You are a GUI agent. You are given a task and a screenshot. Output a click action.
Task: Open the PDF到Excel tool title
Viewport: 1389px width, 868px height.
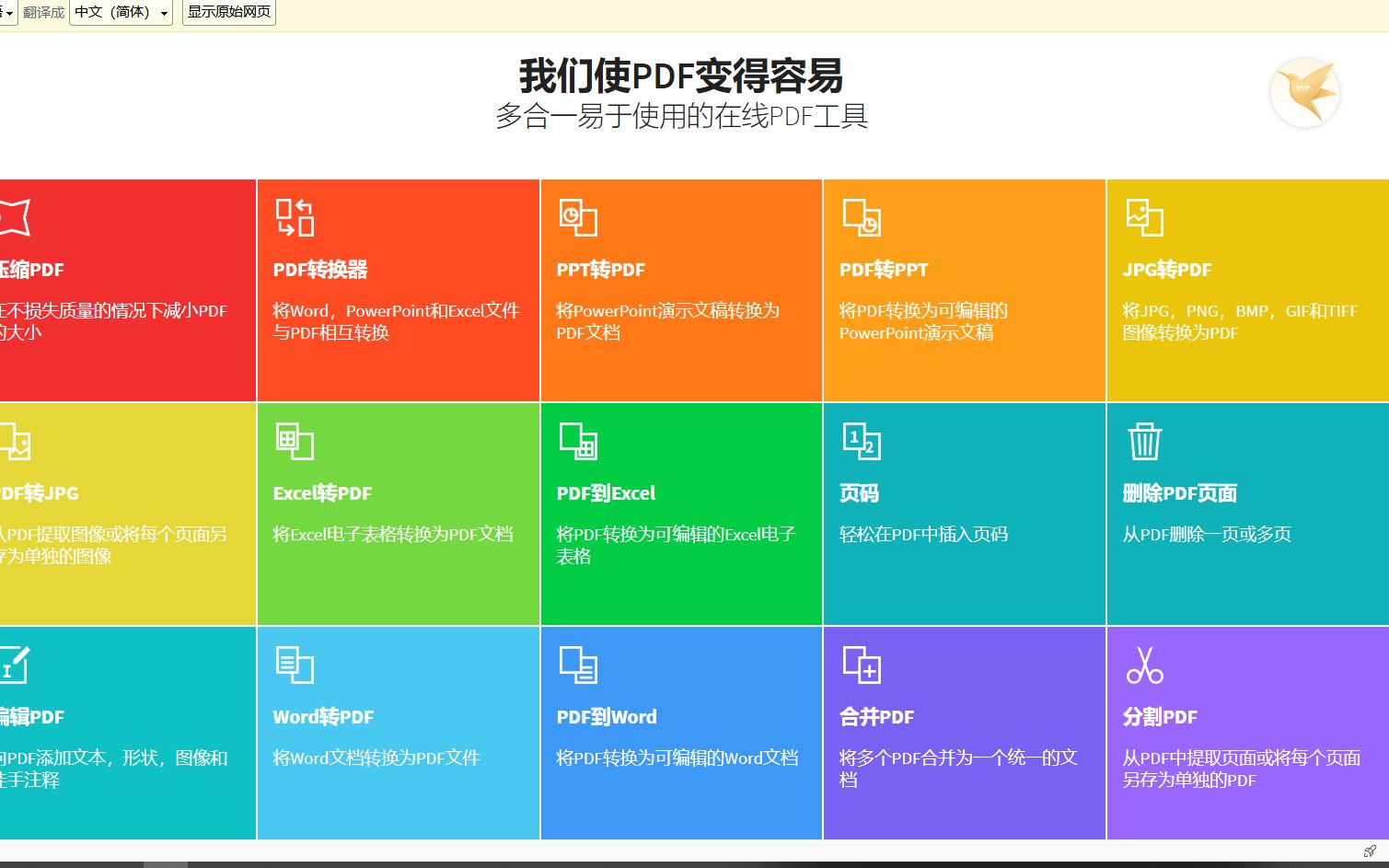tap(606, 493)
